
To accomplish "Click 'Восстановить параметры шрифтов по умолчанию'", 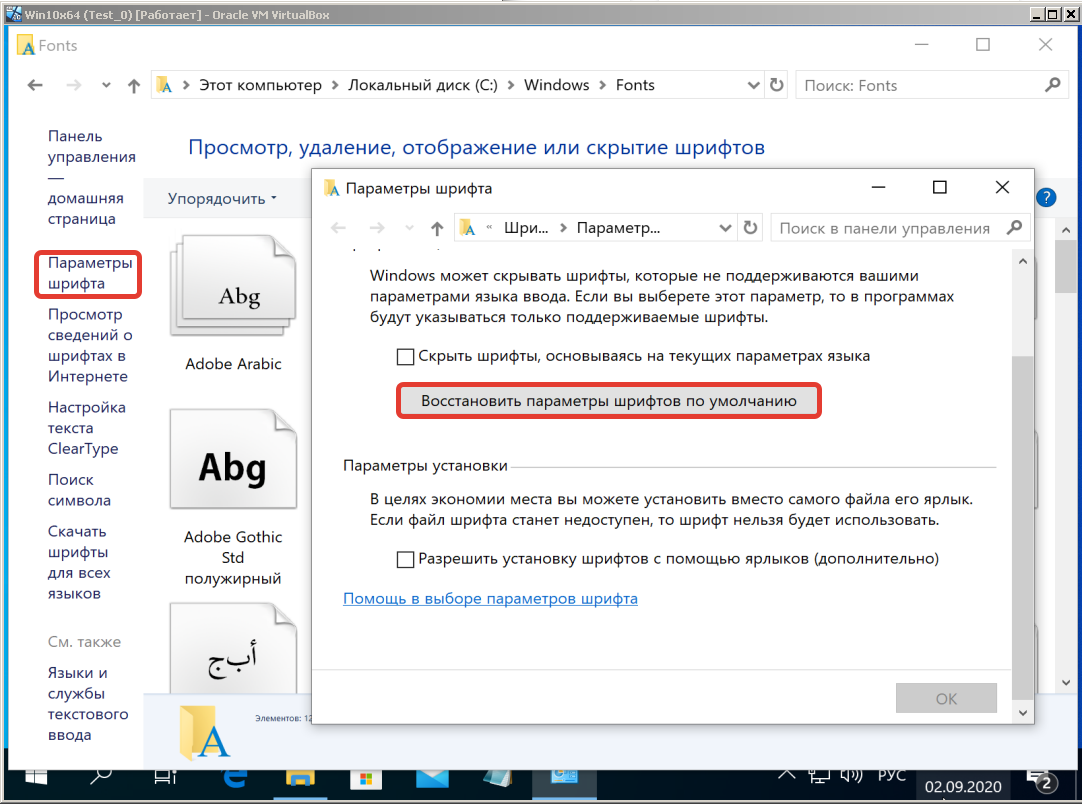I will pos(609,401).
